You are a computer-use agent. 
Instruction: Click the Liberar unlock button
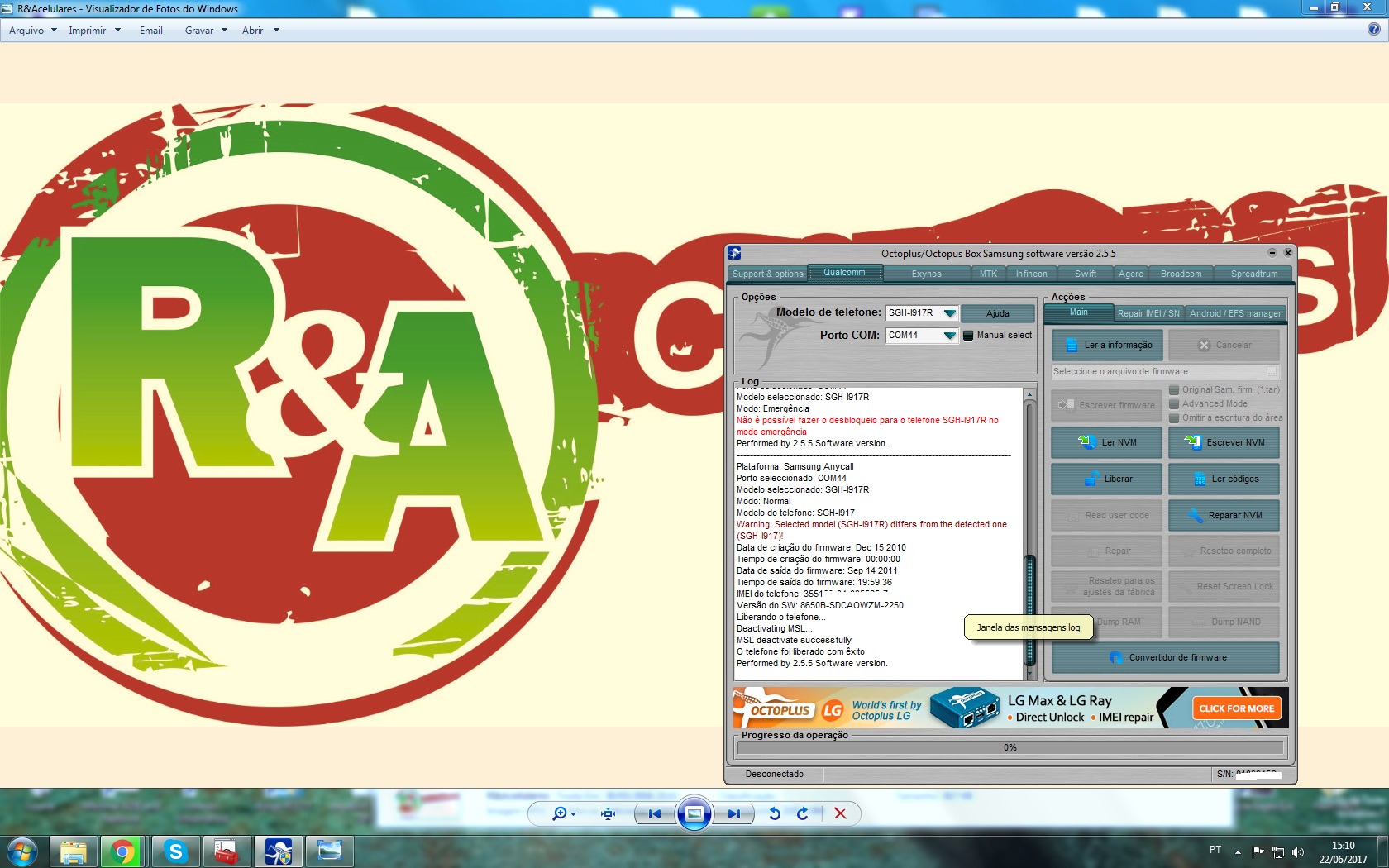(1107, 479)
